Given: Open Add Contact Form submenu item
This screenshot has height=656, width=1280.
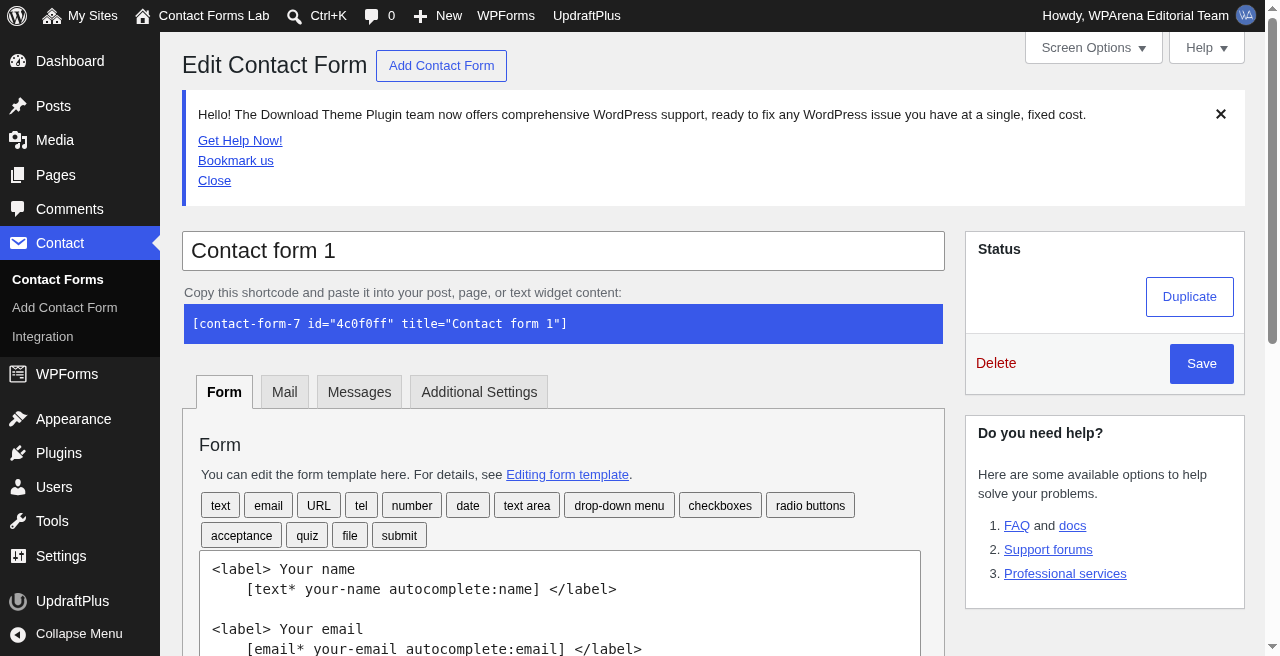Looking at the screenshot, I should point(65,308).
